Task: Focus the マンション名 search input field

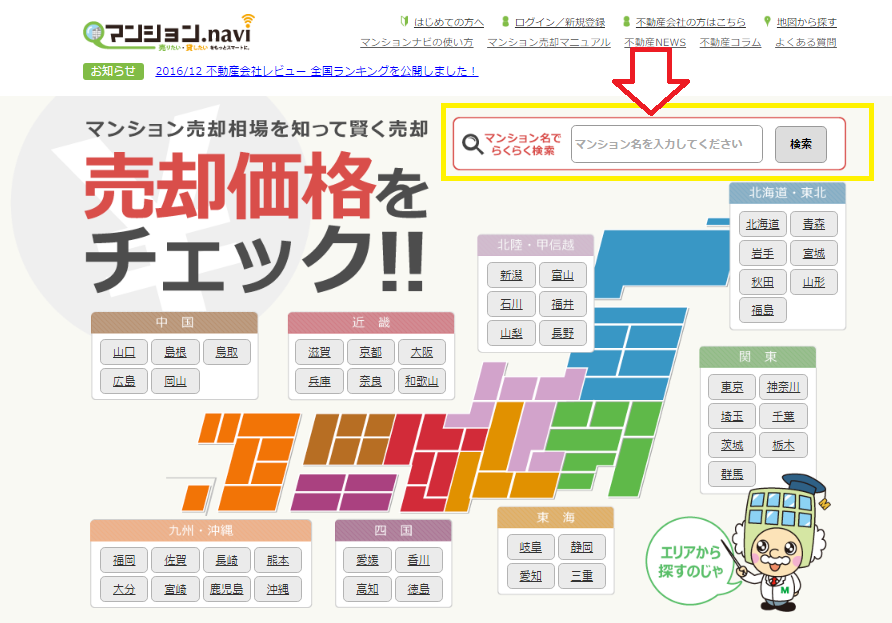Action: pos(666,144)
